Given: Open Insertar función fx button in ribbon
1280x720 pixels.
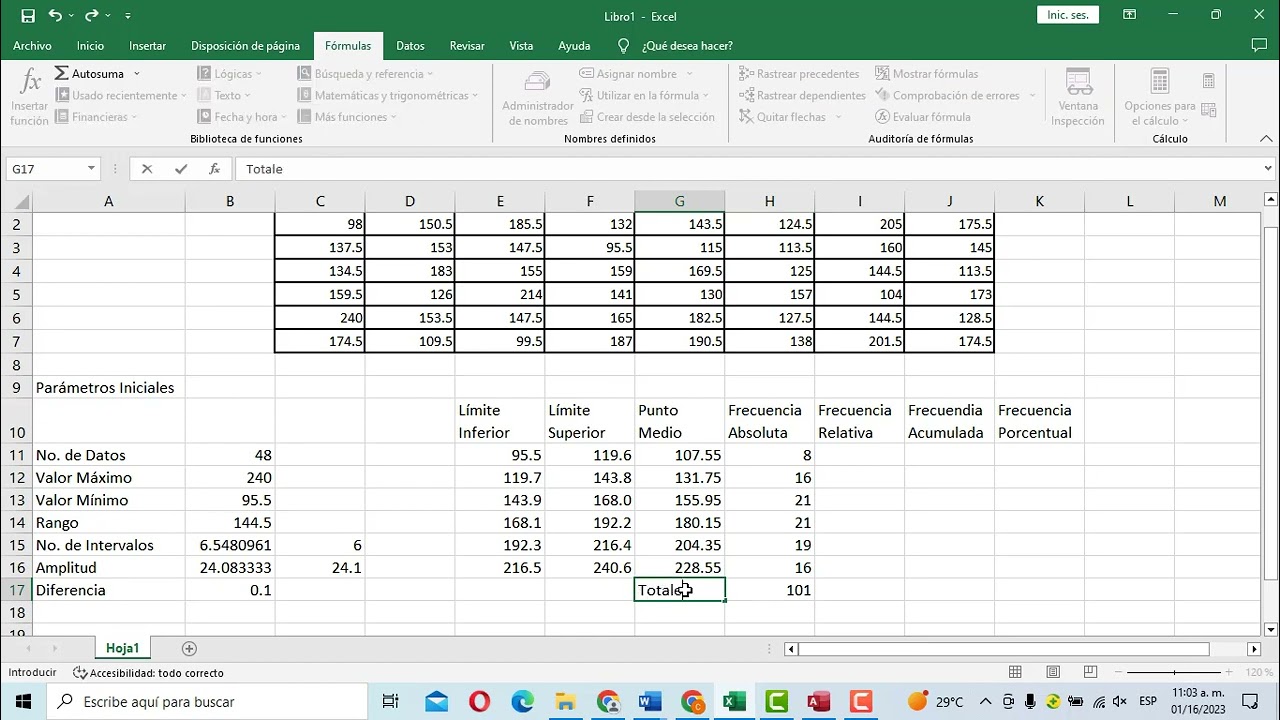Looking at the screenshot, I should 30,96.
